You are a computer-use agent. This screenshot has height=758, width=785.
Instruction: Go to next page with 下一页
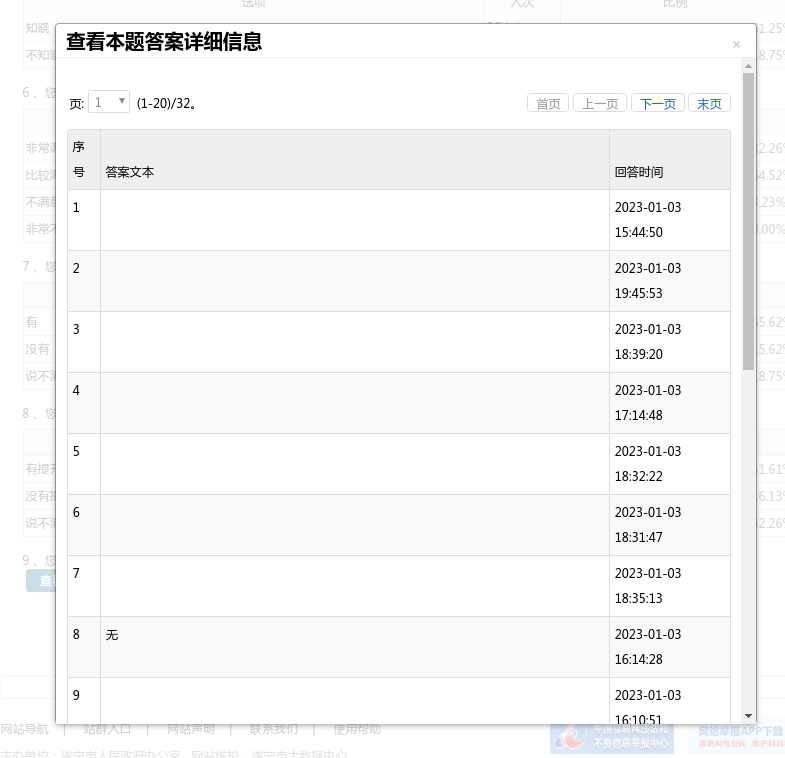click(657, 104)
